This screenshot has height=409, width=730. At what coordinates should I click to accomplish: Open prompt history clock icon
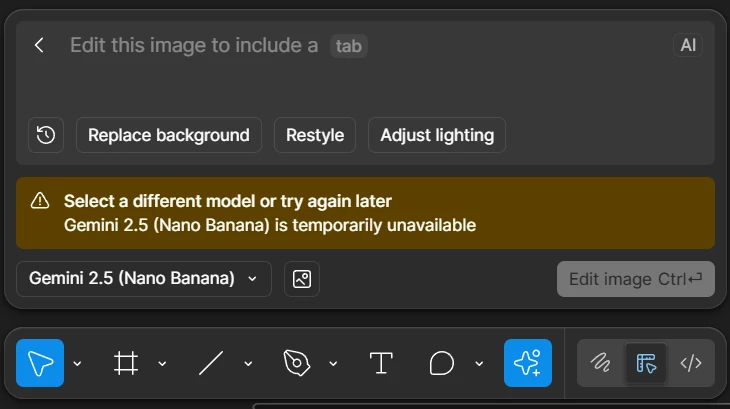point(46,135)
